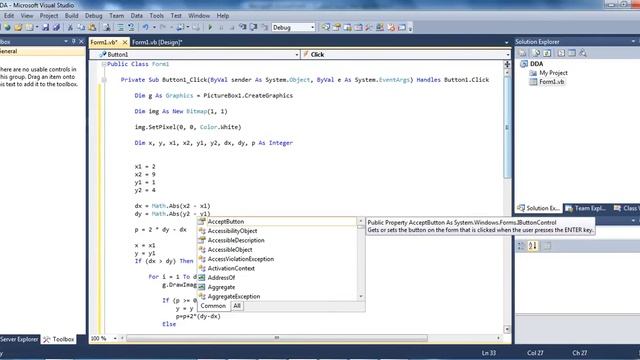Click the Save Form1.vb toolbar icon

[46, 27]
